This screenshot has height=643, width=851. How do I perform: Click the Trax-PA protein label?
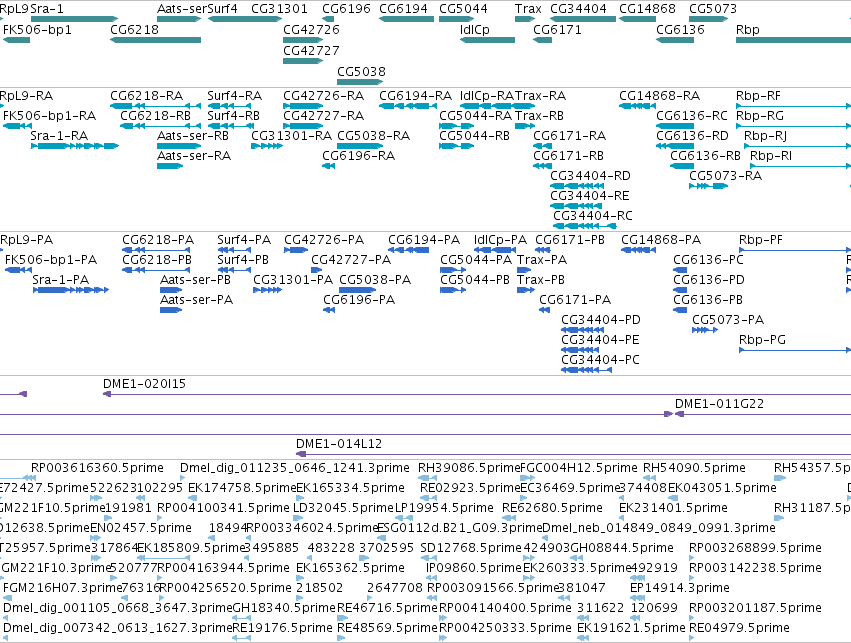tap(542, 260)
